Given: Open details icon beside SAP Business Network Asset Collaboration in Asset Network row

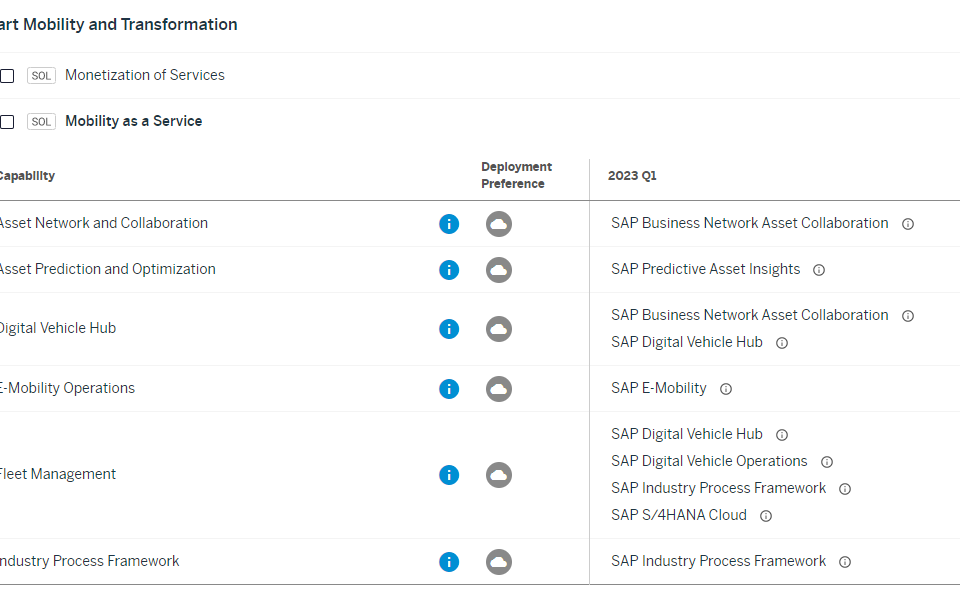Looking at the screenshot, I should click(908, 224).
